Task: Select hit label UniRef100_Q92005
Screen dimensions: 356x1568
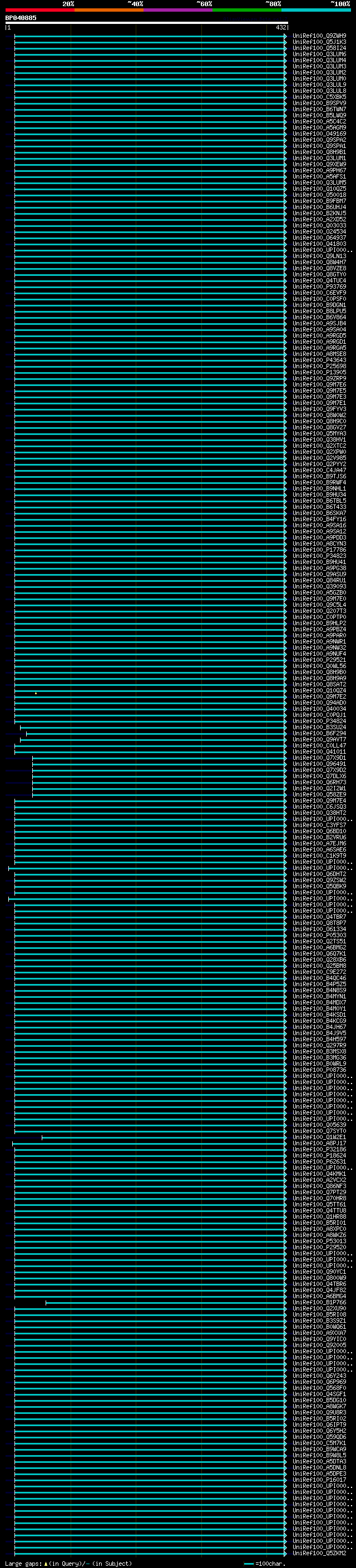Action: (x=319, y=1344)
